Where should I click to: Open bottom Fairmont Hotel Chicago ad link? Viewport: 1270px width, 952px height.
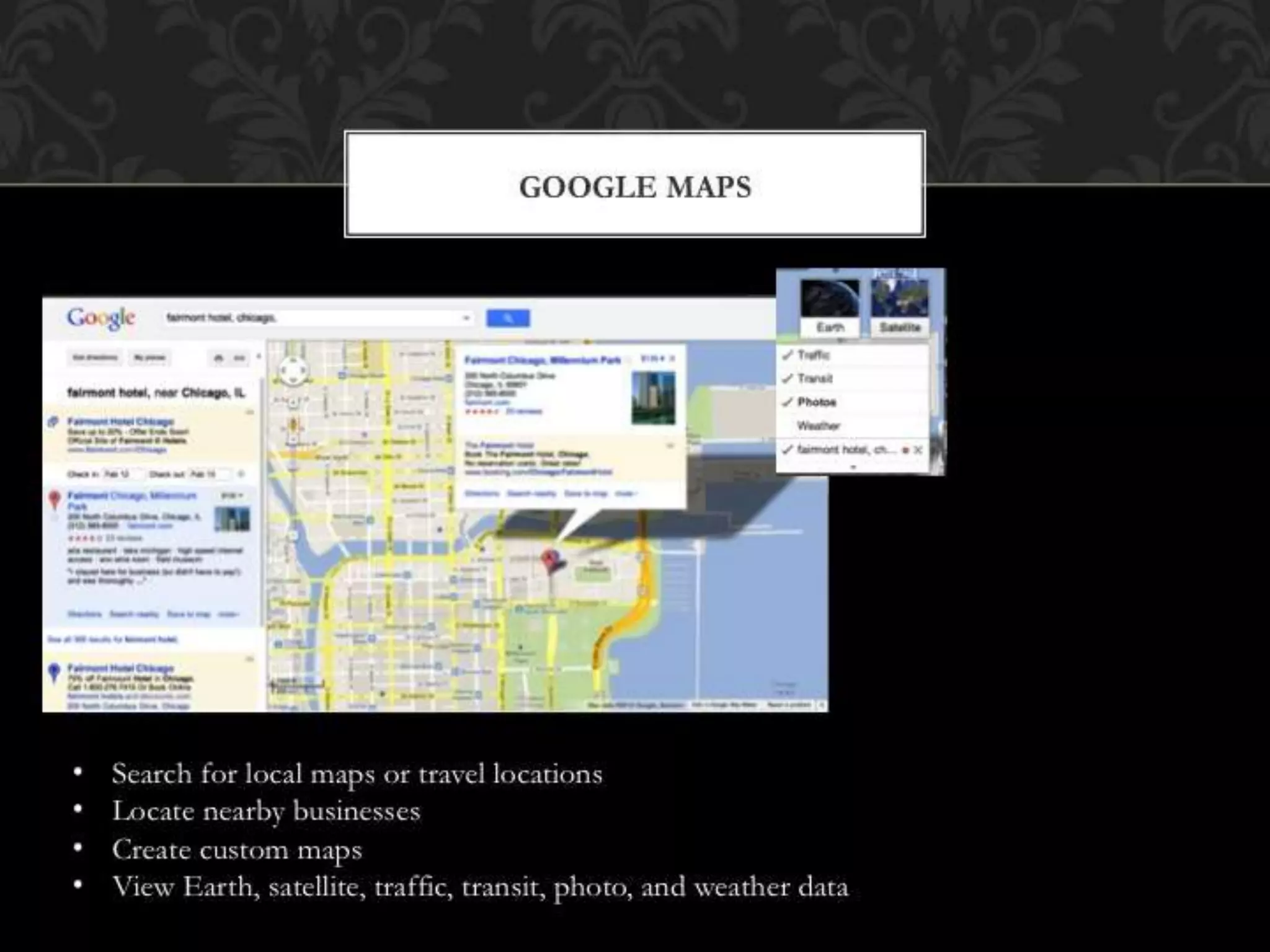tap(120, 668)
